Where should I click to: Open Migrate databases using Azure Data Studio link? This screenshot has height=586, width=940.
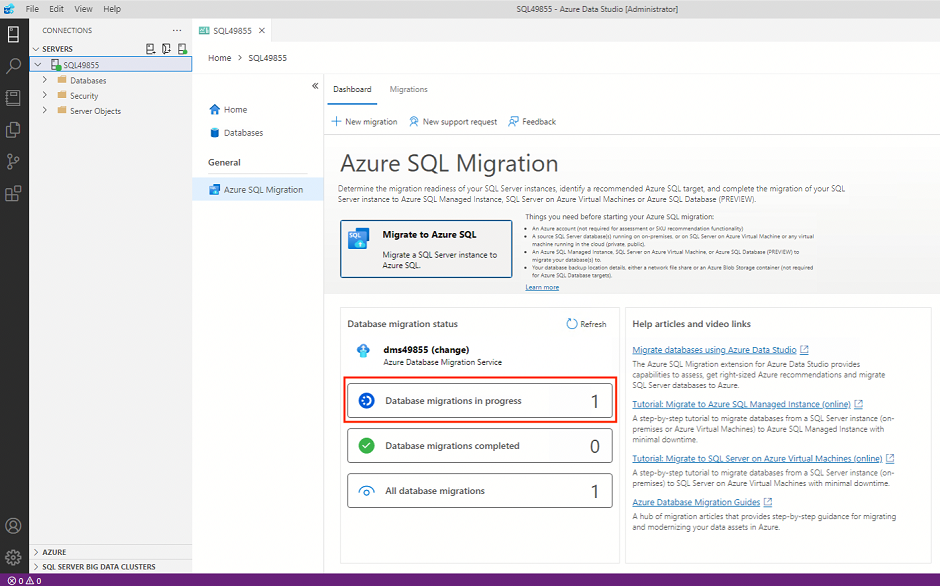coord(714,350)
